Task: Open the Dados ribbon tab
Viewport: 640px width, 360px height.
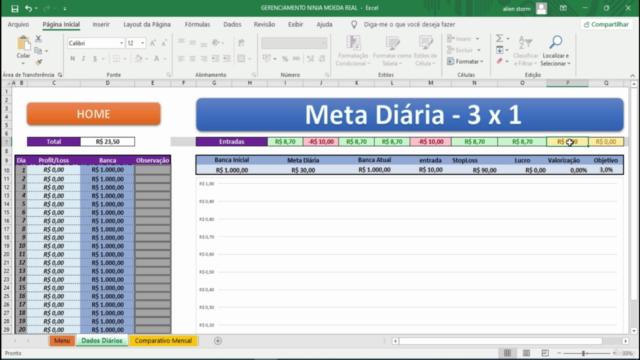Action: click(232, 24)
